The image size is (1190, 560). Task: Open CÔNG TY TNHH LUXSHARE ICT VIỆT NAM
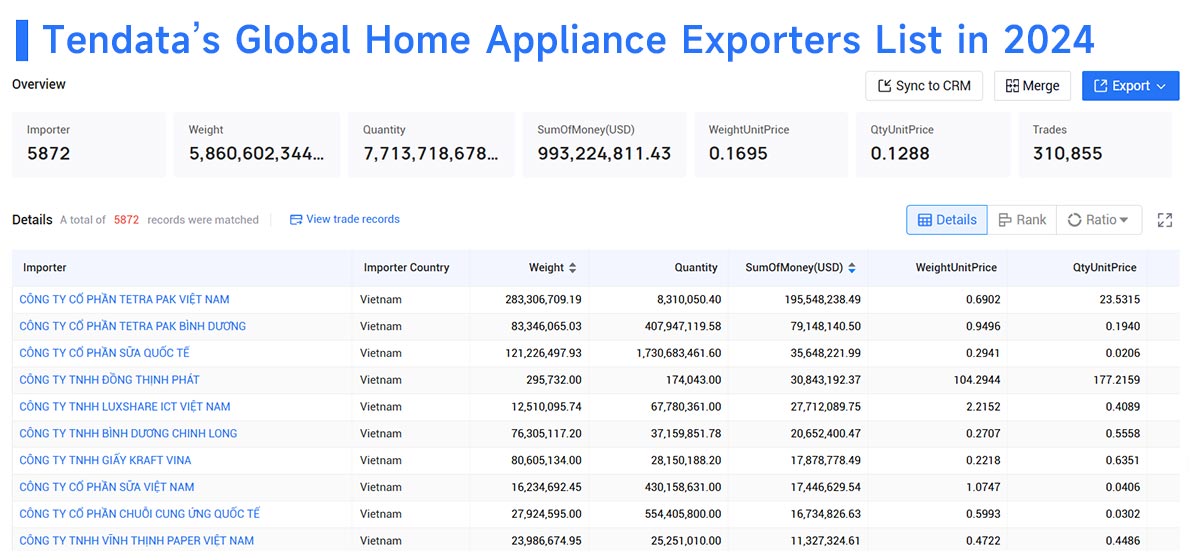click(x=125, y=407)
